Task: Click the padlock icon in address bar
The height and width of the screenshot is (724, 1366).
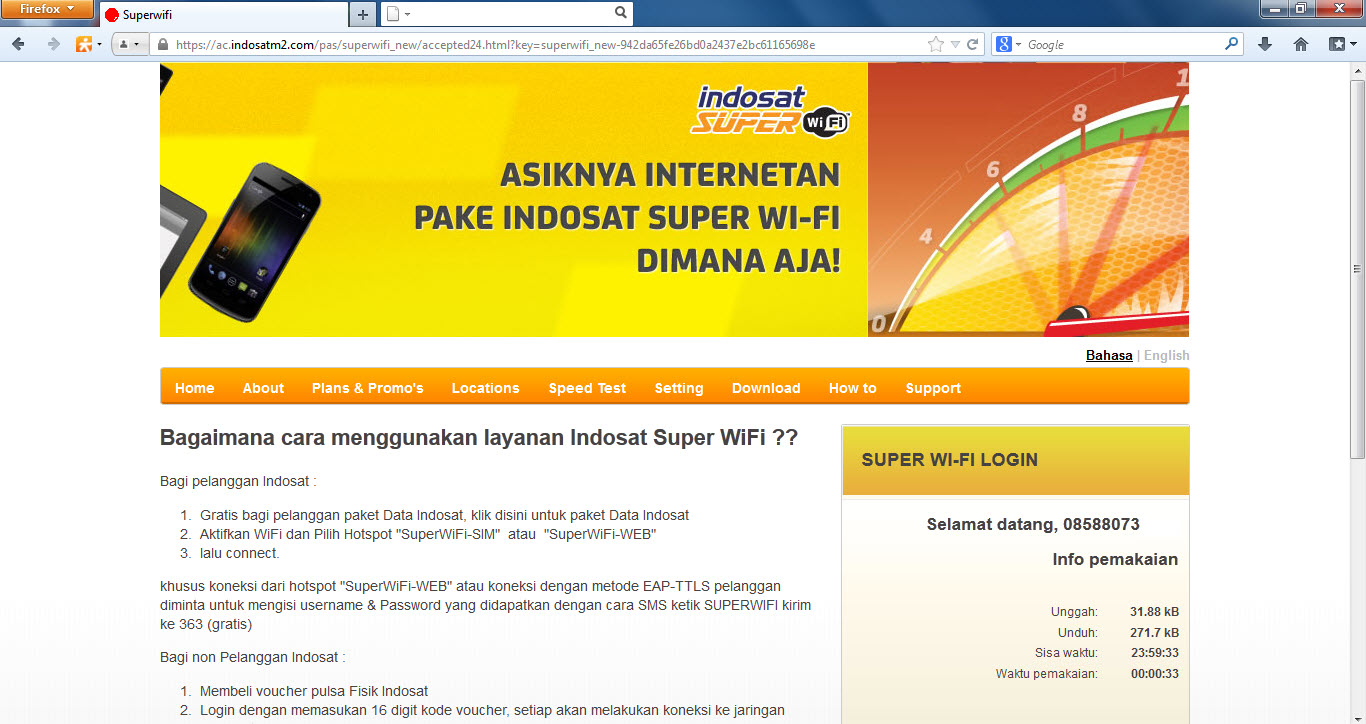Action: (x=163, y=44)
